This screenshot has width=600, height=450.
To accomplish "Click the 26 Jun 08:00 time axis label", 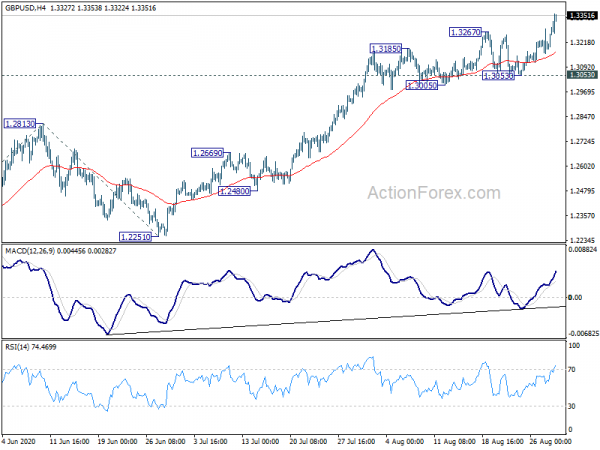I will click(x=165, y=442).
